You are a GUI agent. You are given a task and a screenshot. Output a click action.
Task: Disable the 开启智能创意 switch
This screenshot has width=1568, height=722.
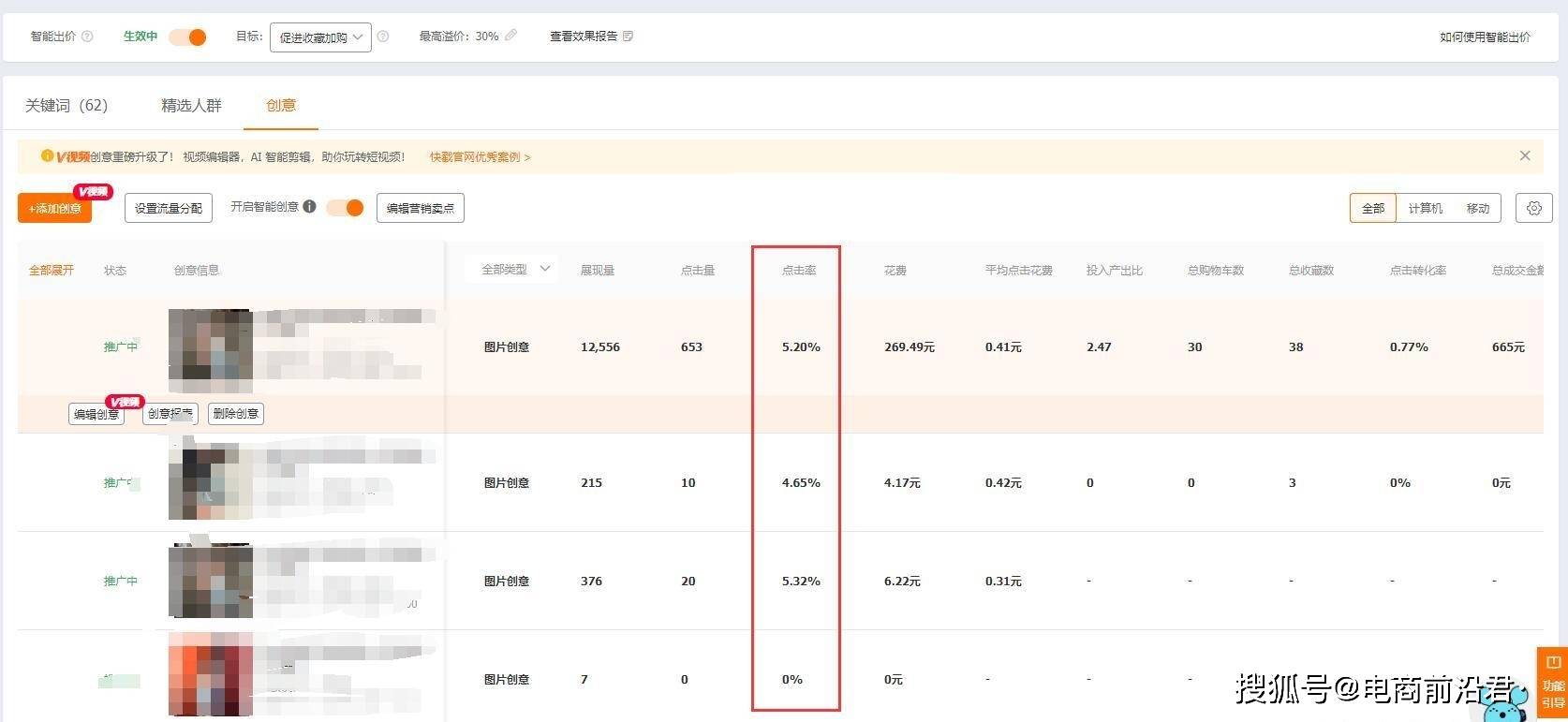[x=346, y=208]
